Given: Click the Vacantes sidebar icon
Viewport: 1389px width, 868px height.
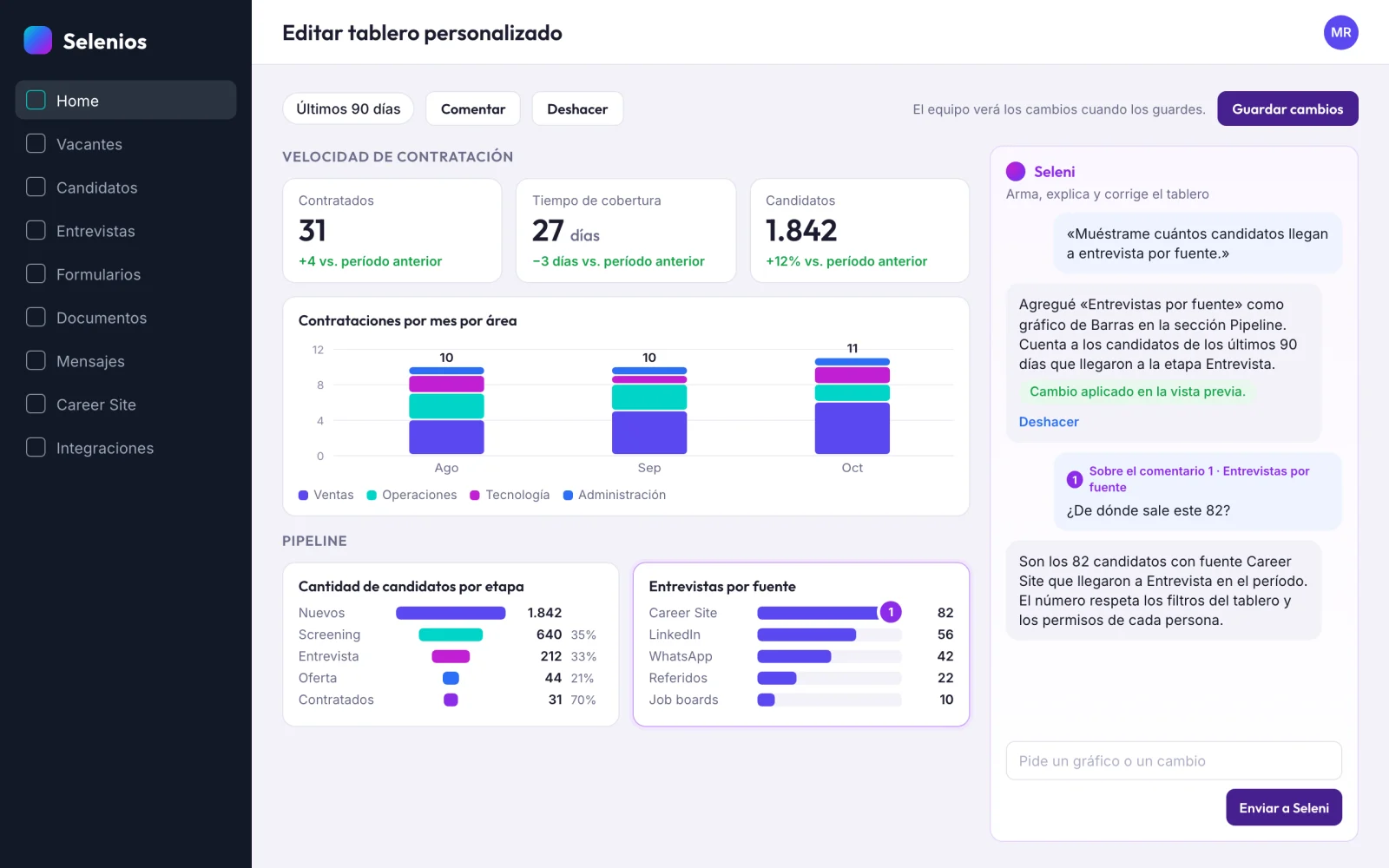Looking at the screenshot, I should pos(36,143).
